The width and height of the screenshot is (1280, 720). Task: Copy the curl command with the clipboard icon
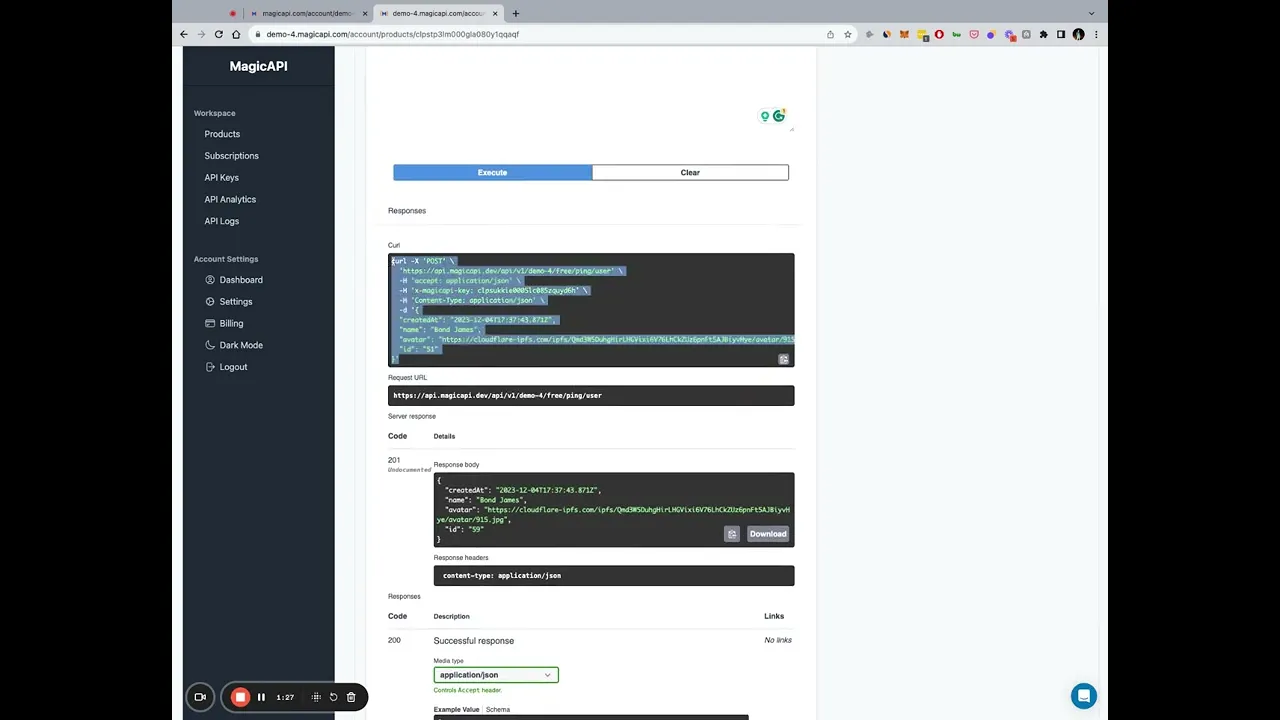point(783,359)
